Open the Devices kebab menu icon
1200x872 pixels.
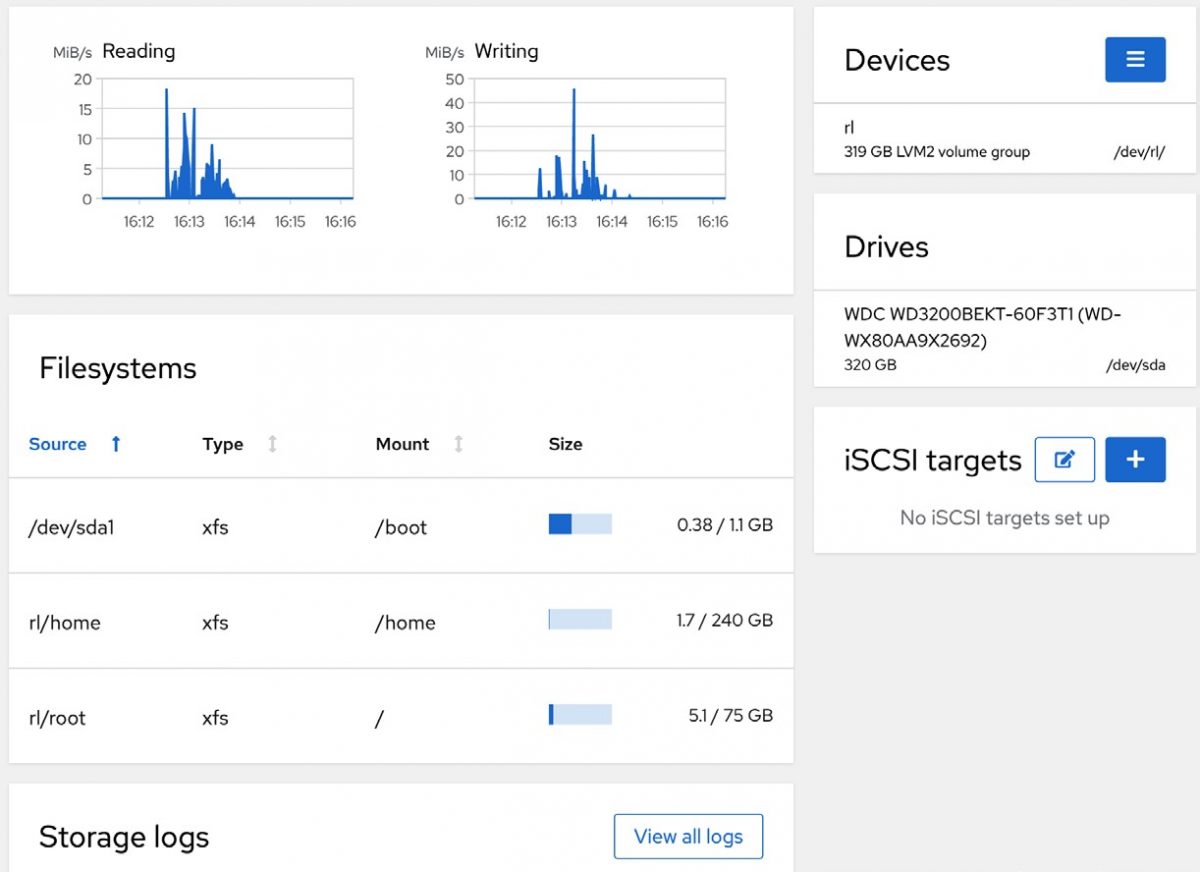click(1135, 59)
